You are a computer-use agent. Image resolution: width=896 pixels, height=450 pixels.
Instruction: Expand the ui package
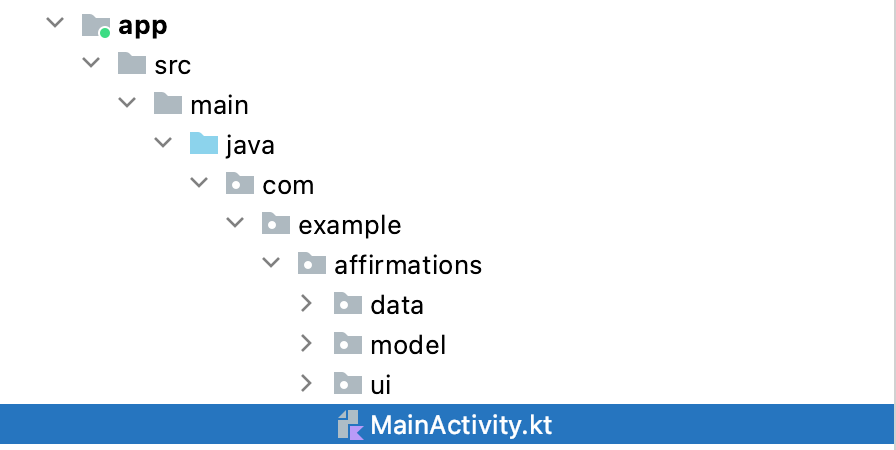pos(306,384)
